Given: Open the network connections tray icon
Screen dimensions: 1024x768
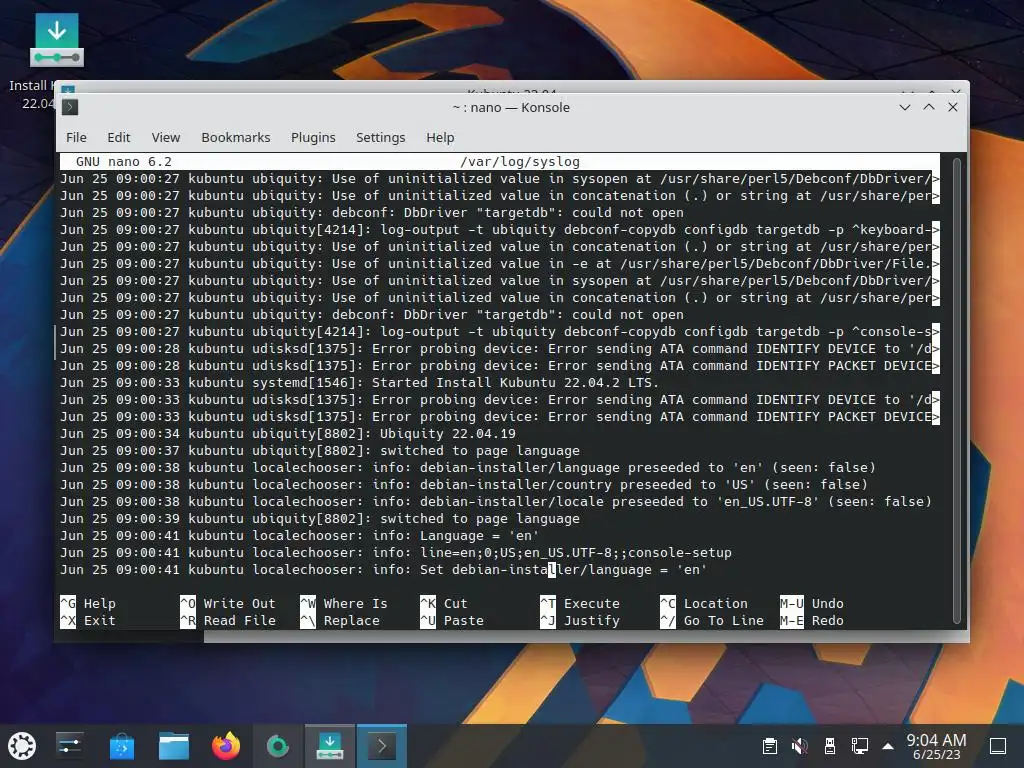Looking at the screenshot, I should [x=859, y=746].
